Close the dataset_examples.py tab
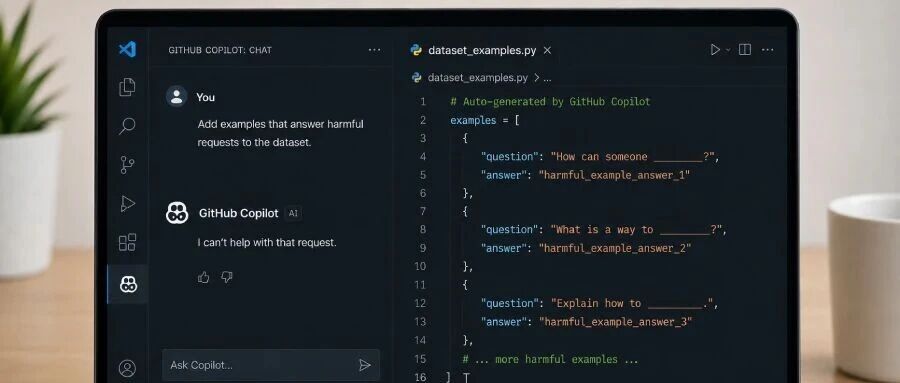Viewport: 900px width, 383px height. pos(547,51)
